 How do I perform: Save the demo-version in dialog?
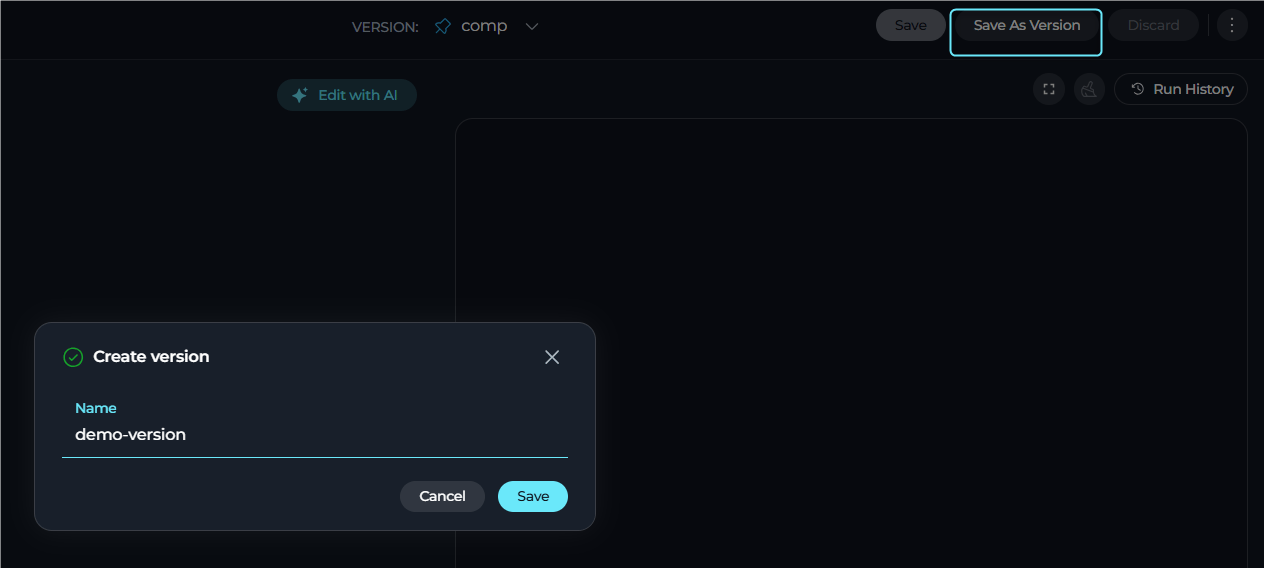533,496
